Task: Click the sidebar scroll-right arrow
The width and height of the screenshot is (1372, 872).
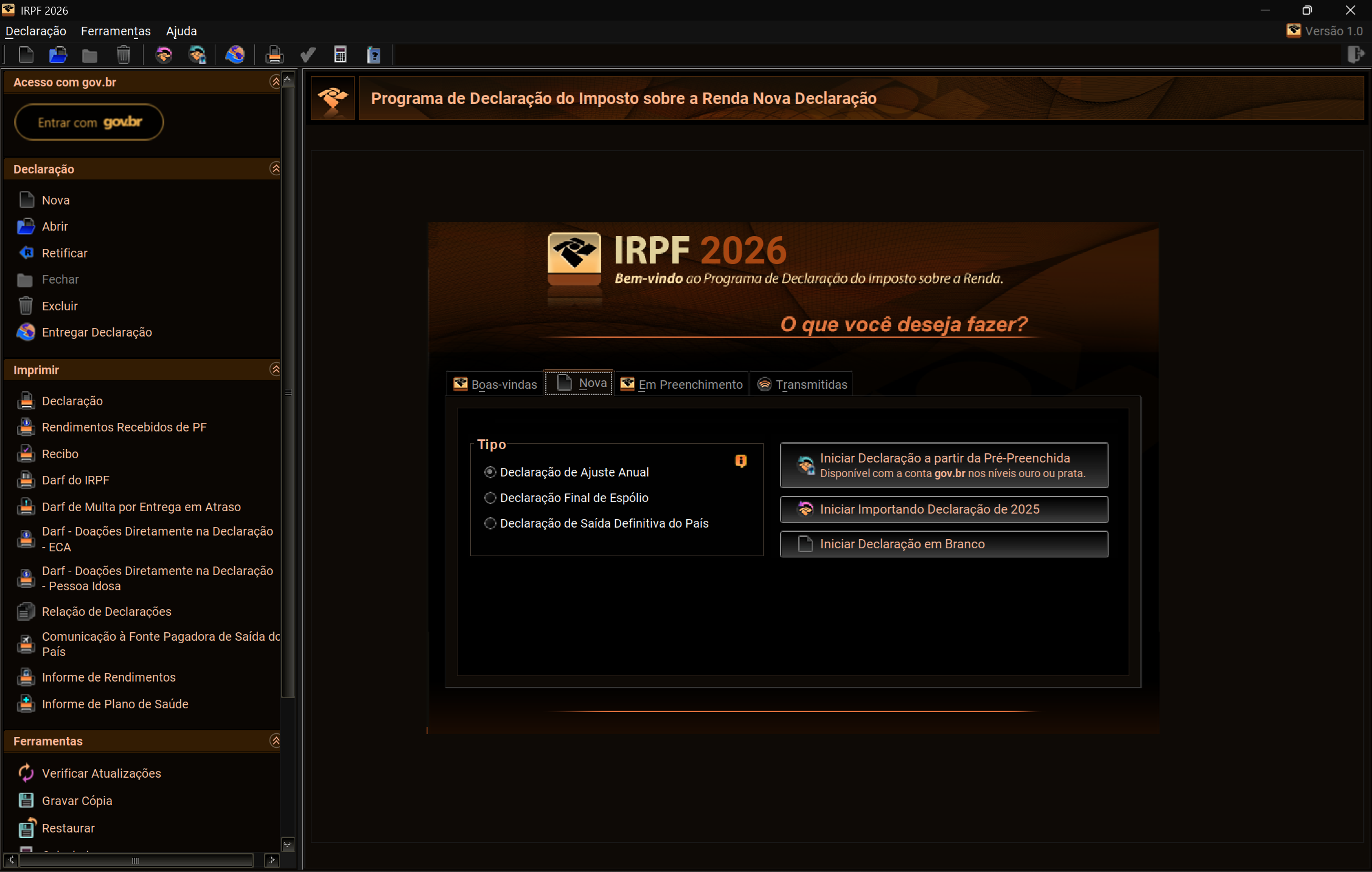Action: (271, 860)
